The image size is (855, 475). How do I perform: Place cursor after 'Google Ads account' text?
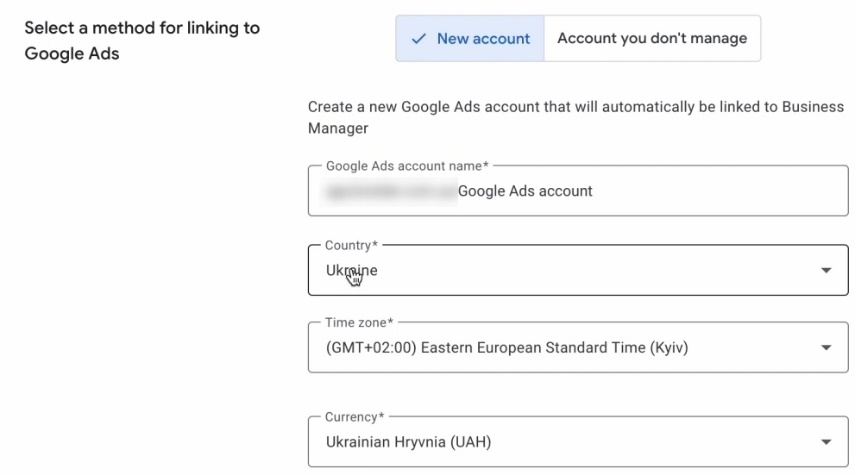point(594,191)
